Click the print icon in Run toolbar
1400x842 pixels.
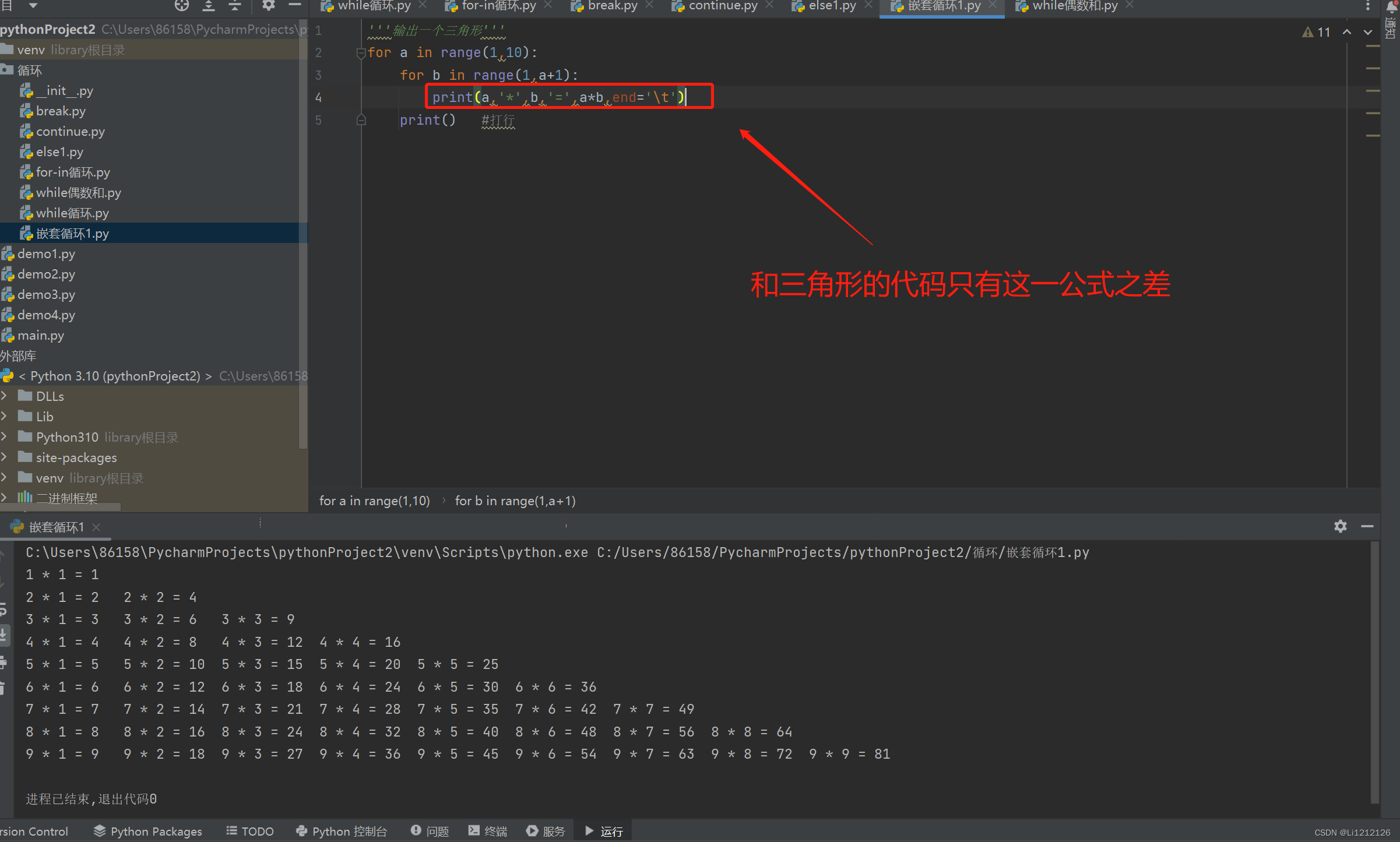point(3,663)
